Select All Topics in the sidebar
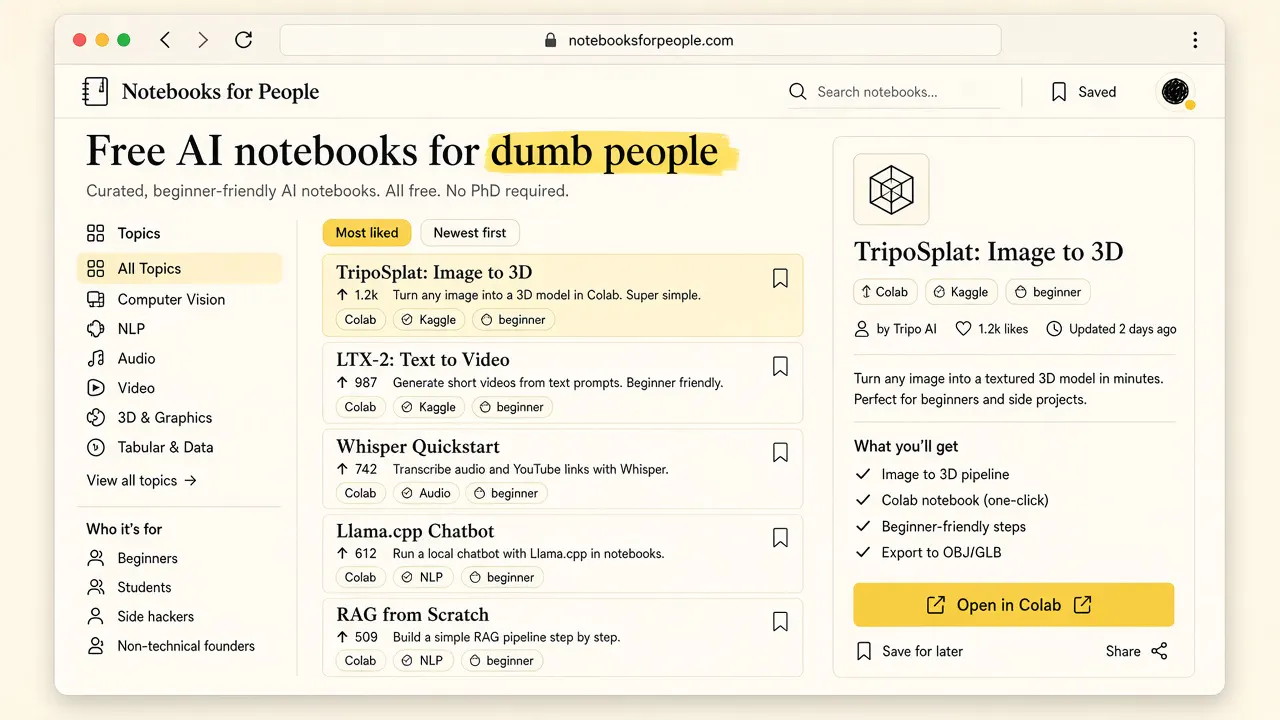The image size is (1280, 720). point(180,268)
